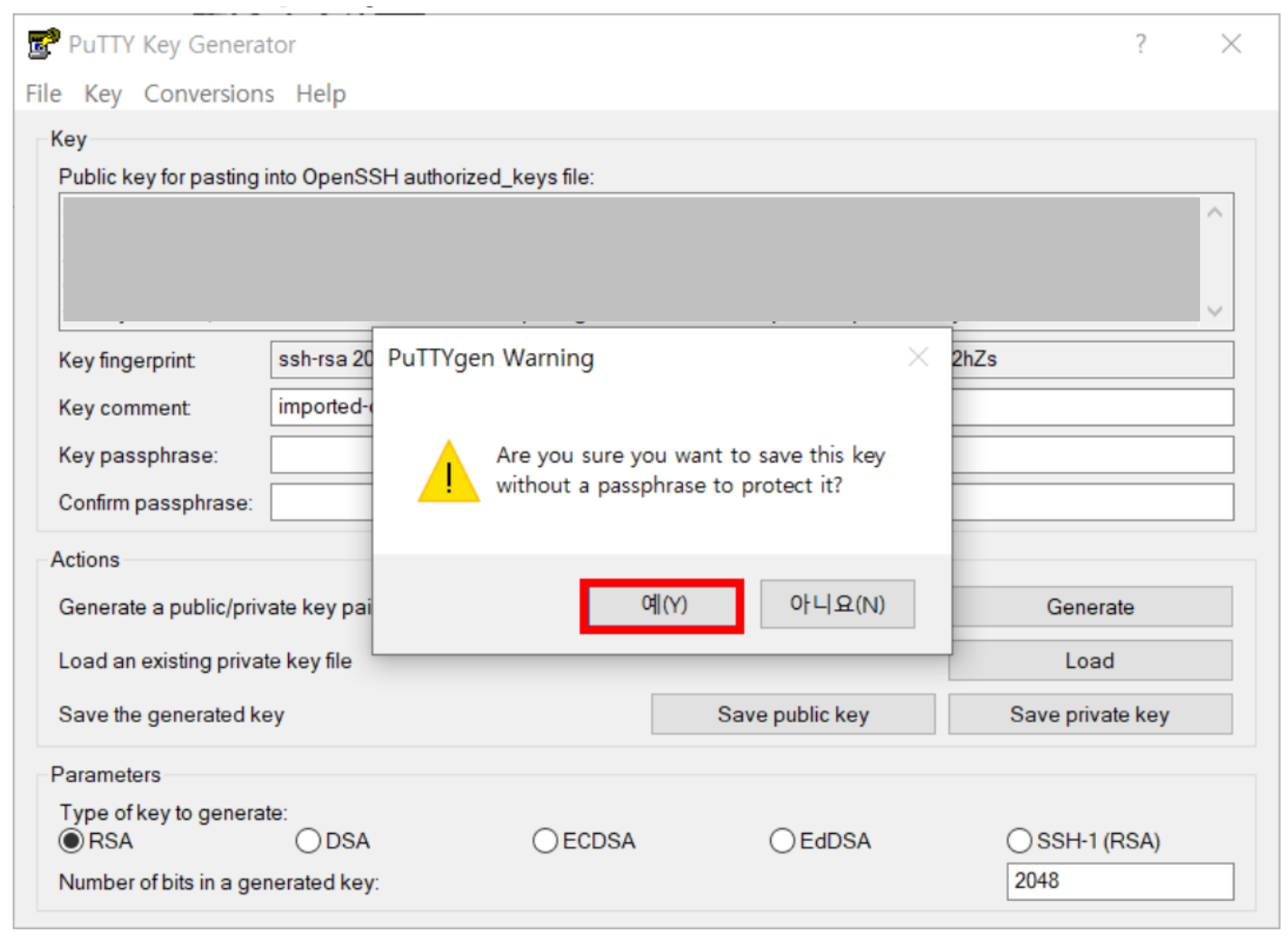Open the Help menu
This screenshot has width=1288, height=937.
click(x=321, y=94)
